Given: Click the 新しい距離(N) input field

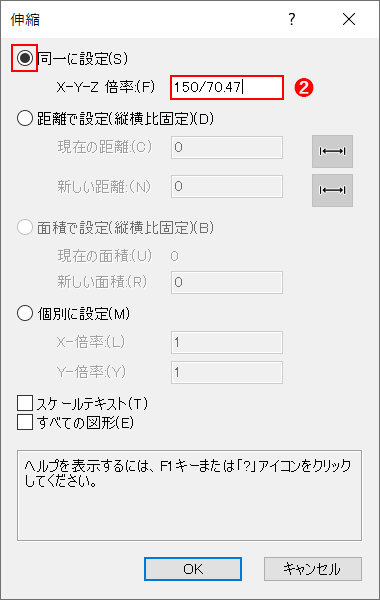Looking at the screenshot, I should point(227,186).
